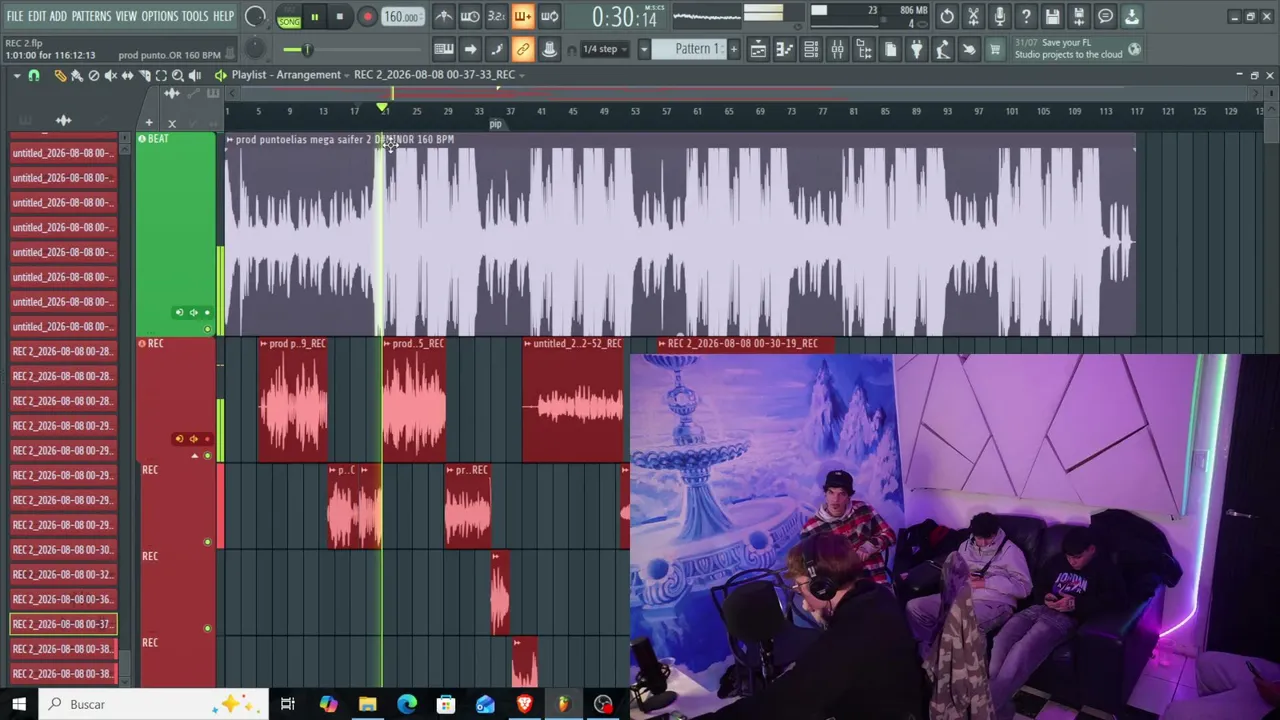Open the pattern list arrow left of Pattern 1
1280x720 pixels.
point(644,49)
